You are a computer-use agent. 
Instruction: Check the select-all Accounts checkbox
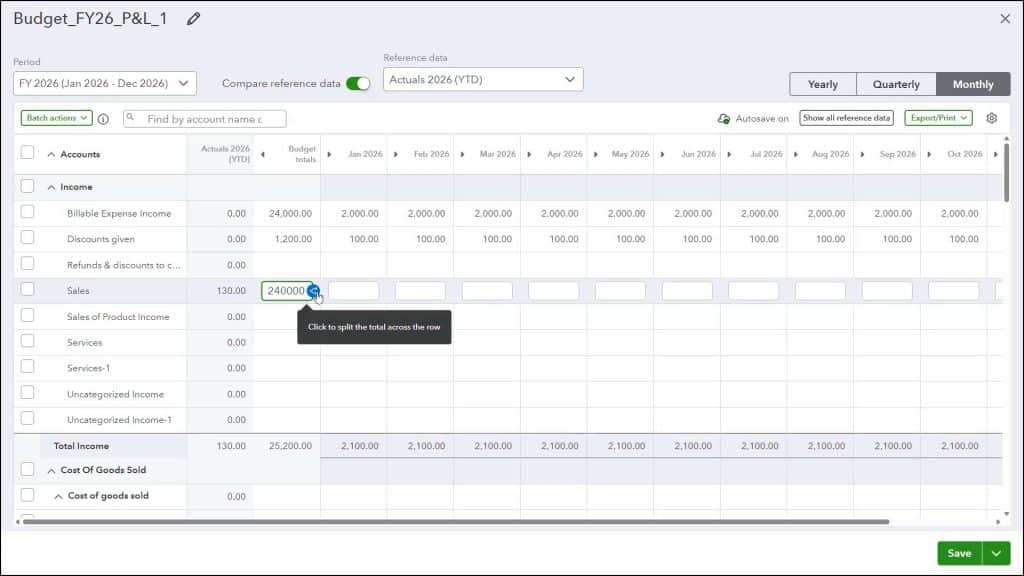(x=27, y=152)
